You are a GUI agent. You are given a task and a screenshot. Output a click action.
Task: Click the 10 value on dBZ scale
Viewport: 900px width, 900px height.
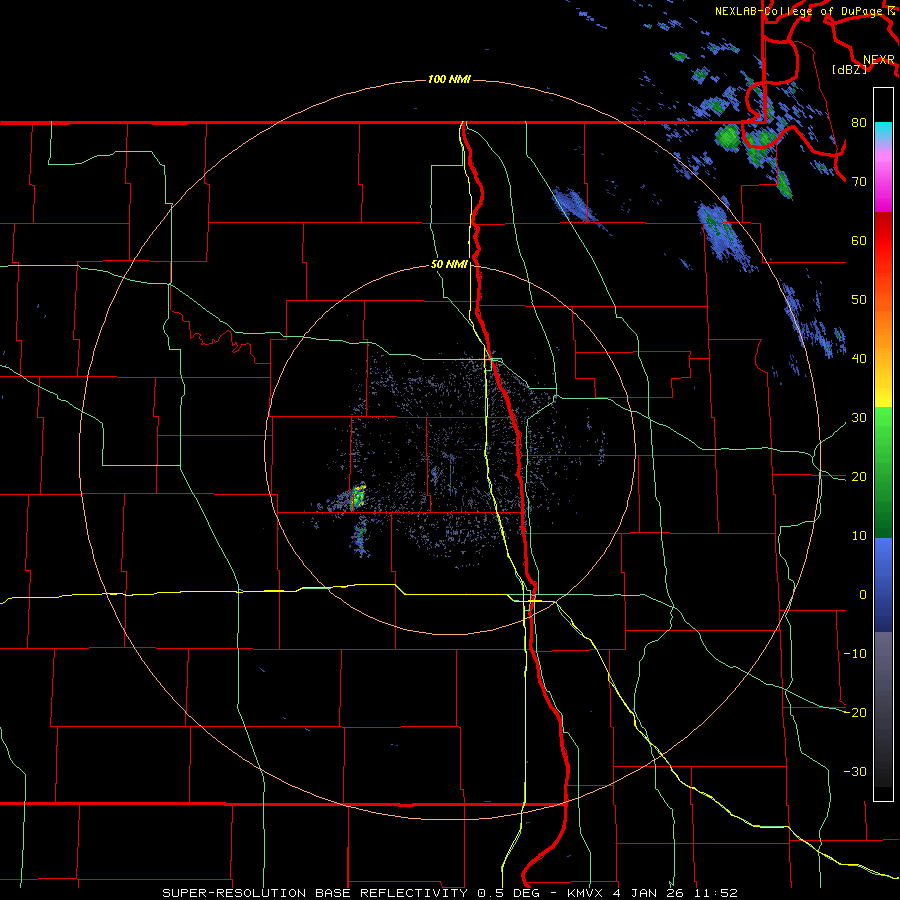[859, 536]
